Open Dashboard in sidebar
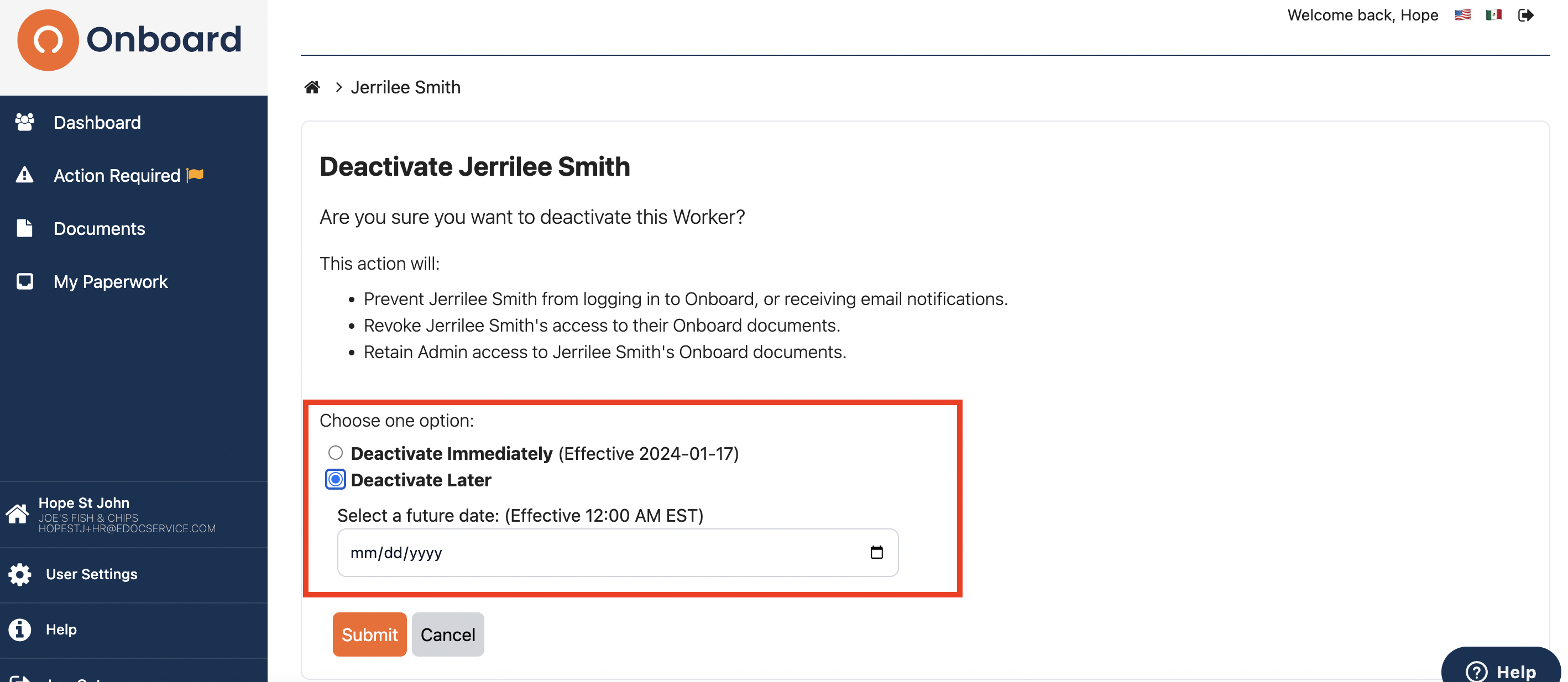The height and width of the screenshot is (682, 1568). 97,122
